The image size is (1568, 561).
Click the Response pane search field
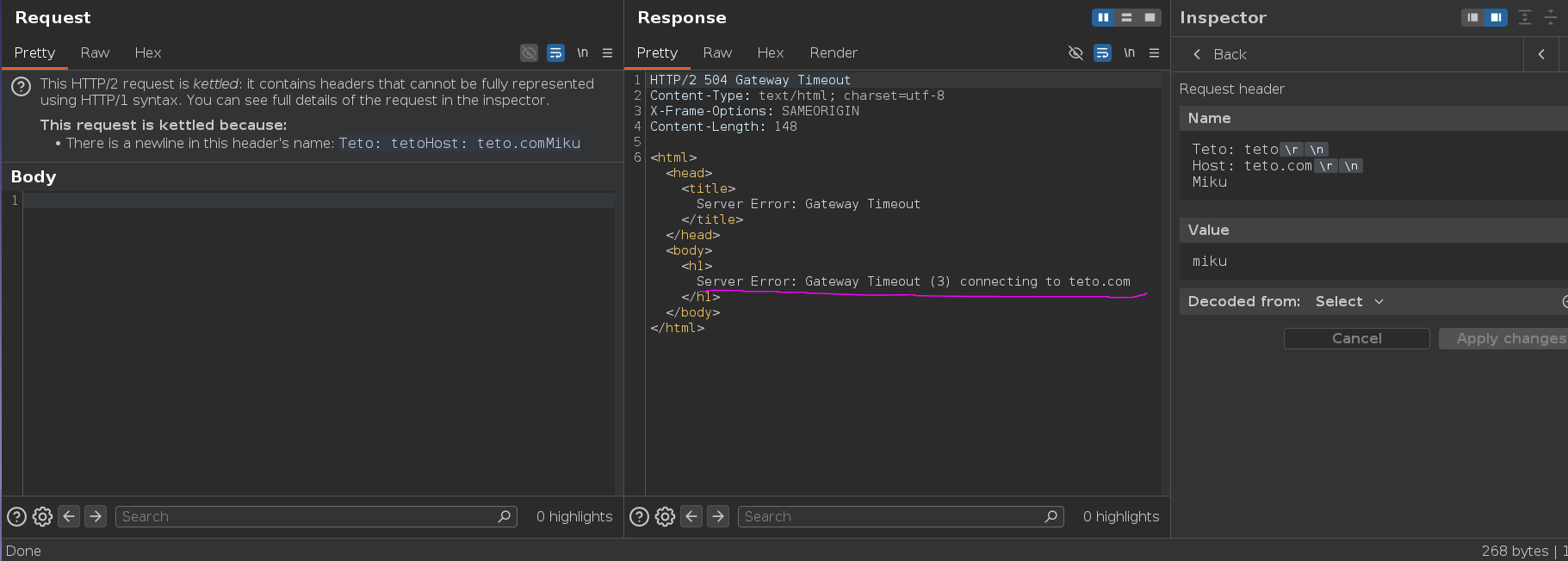[901, 516]
